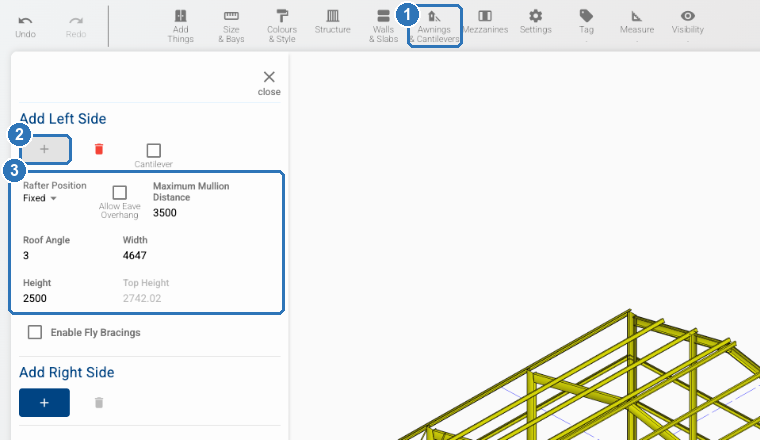Click the Add Right Side heading
This screenshot has height=440, width=760.
pyautogui.click(x=67, y=372)
